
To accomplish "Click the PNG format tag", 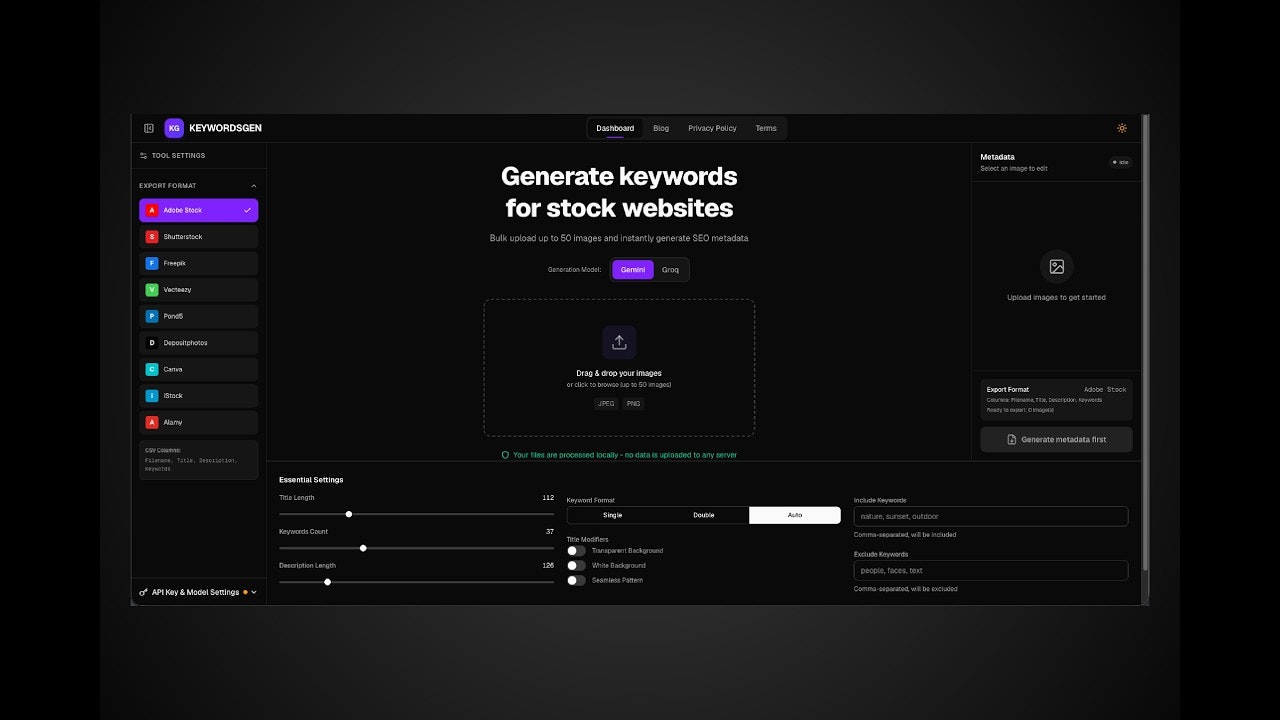I will click(x=633, y=404).
